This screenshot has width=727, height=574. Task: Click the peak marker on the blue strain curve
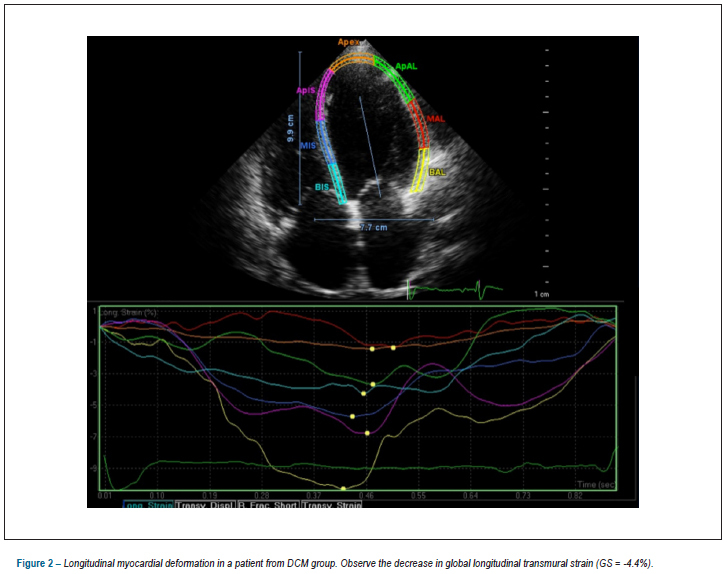[352, 416]
